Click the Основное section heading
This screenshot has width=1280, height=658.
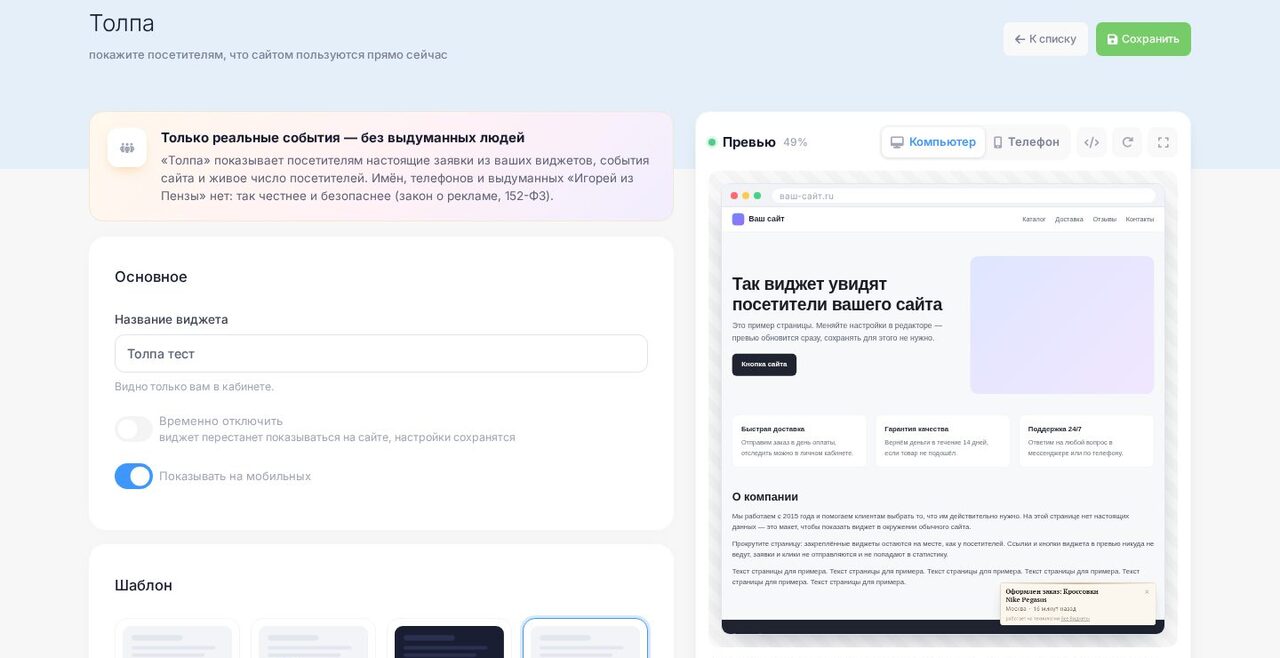(x=151, y=277)
